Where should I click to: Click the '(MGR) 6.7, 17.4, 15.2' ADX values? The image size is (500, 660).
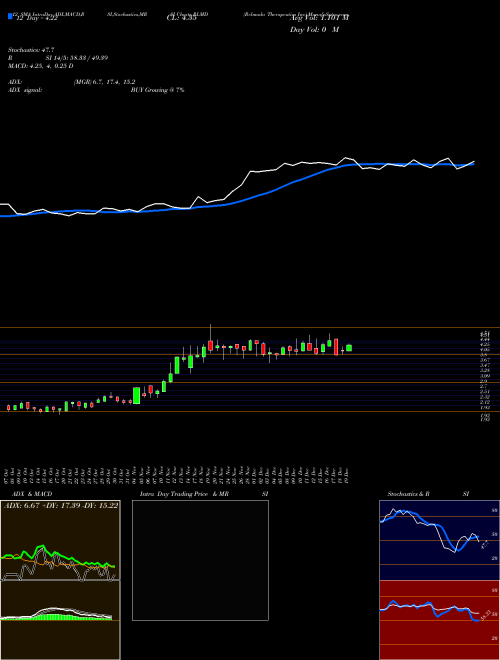click(104, 82)
